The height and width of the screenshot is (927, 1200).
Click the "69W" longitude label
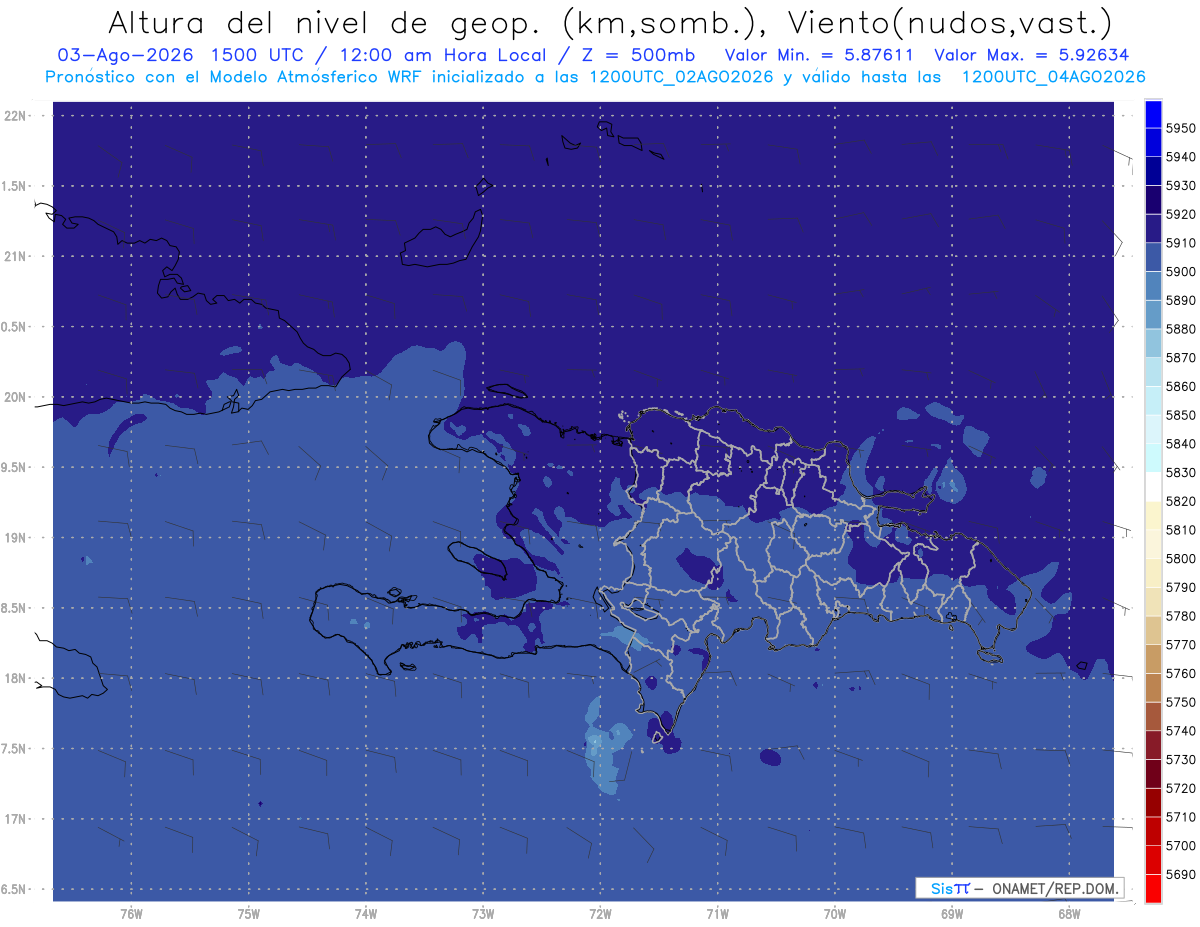point(952,914)
